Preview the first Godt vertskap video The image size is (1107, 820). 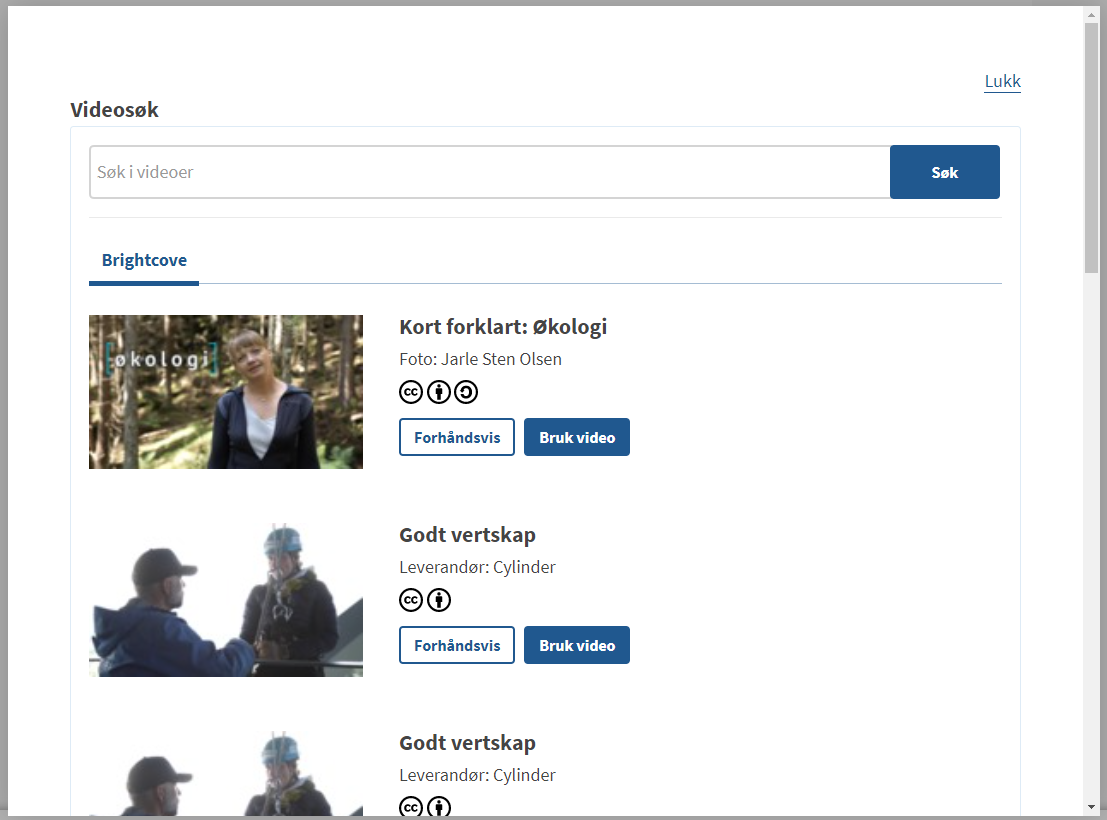tap(457, 645)
